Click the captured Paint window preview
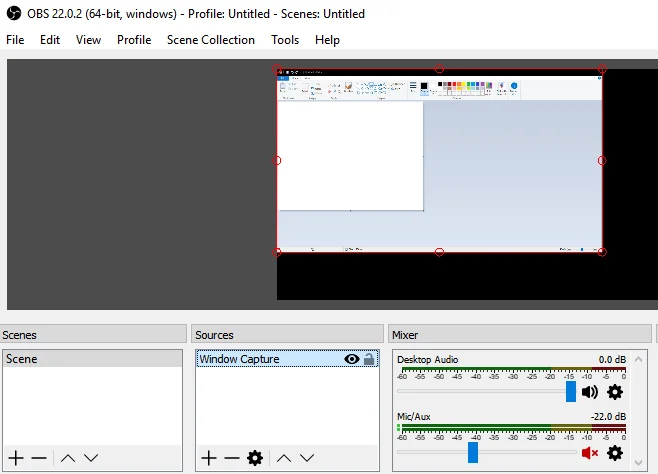Screen dimensions: 658x474 pos(439,160)
